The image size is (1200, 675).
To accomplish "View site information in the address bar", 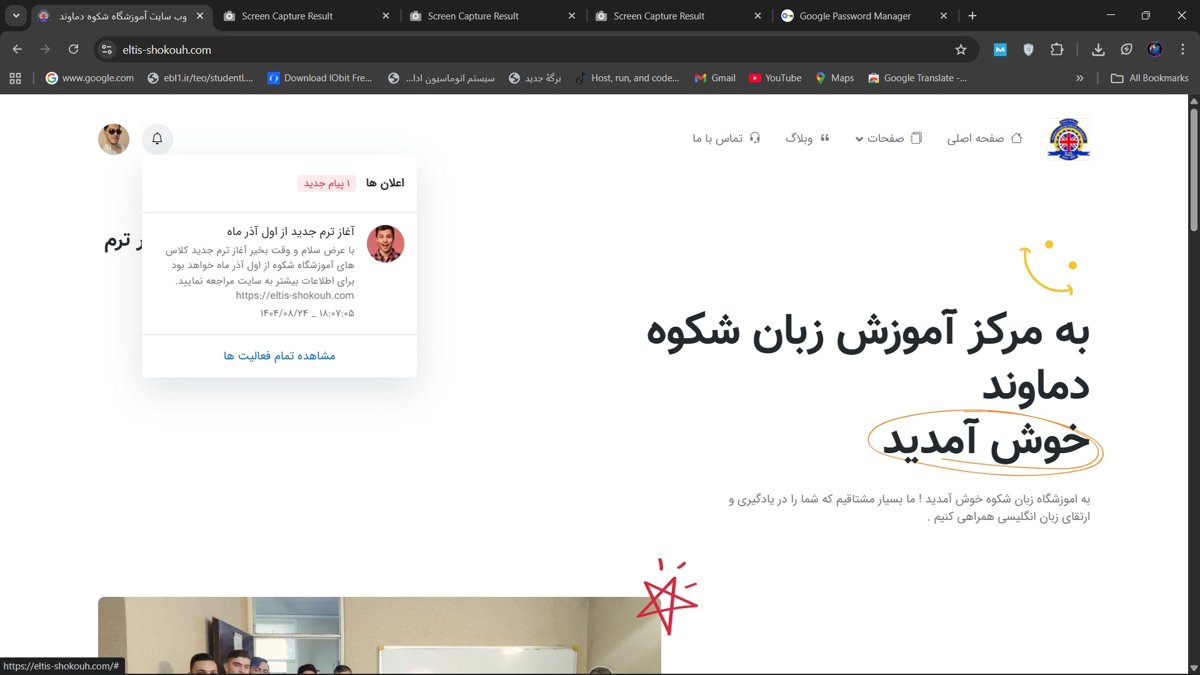I will click(x=107, y=49).
